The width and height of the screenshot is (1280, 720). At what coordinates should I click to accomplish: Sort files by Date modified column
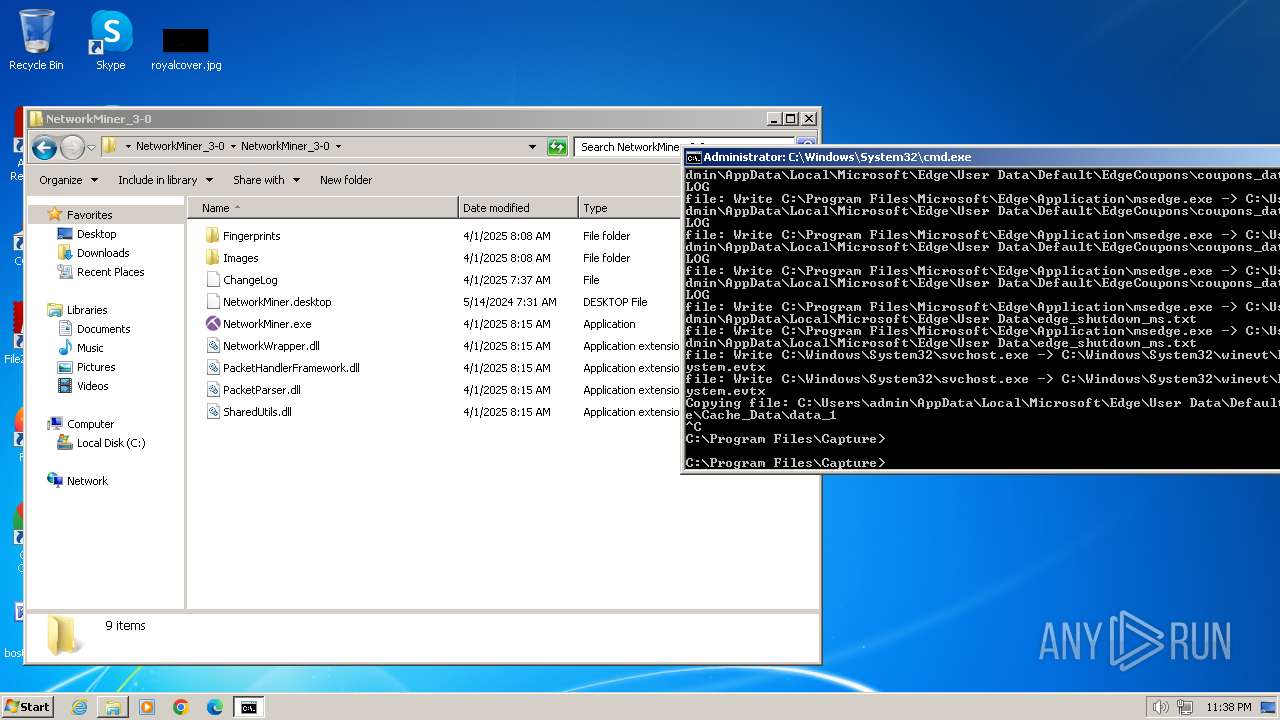(x=518, y=208)
